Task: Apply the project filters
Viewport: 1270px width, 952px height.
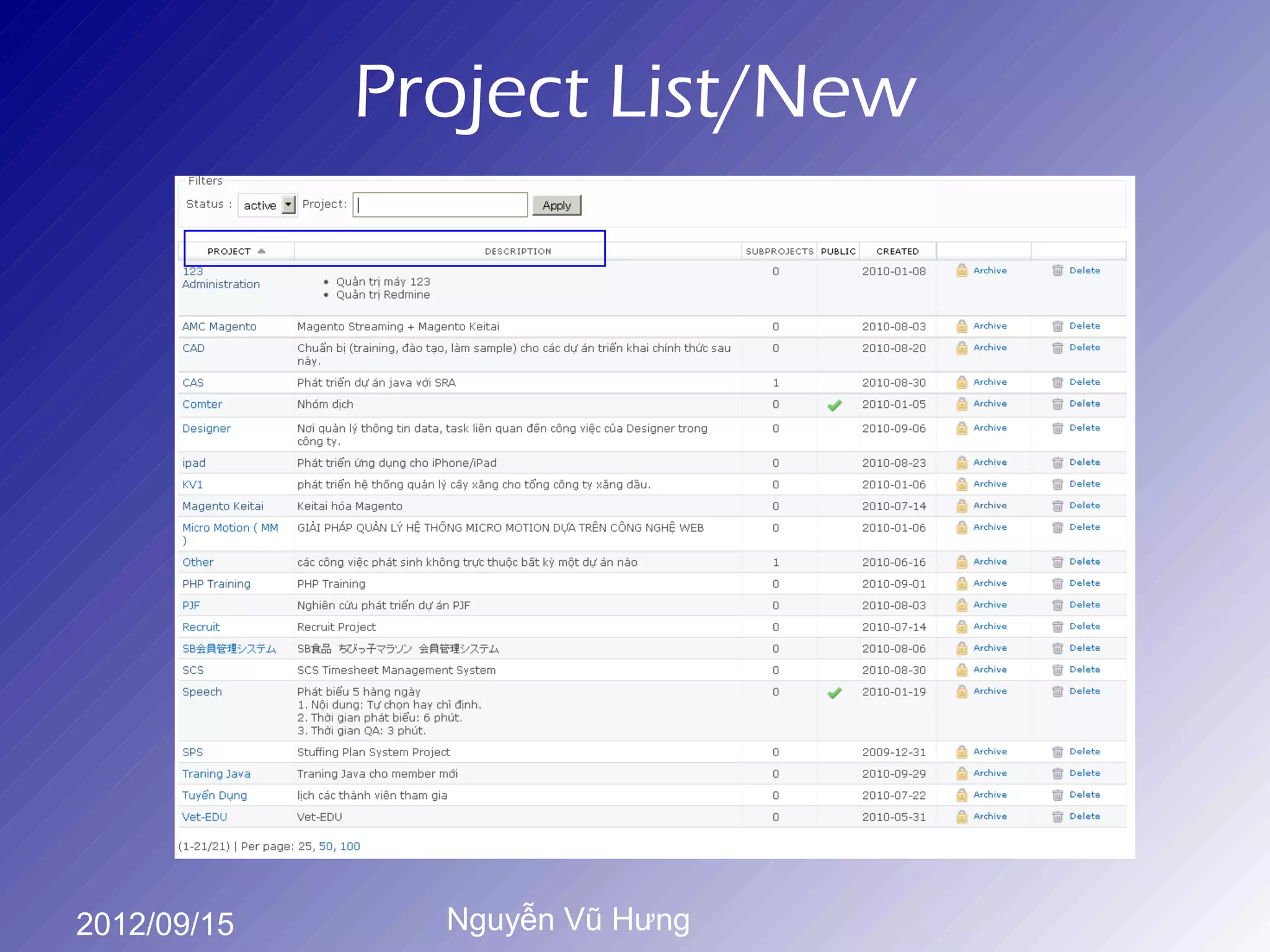Action: [556, 205]
